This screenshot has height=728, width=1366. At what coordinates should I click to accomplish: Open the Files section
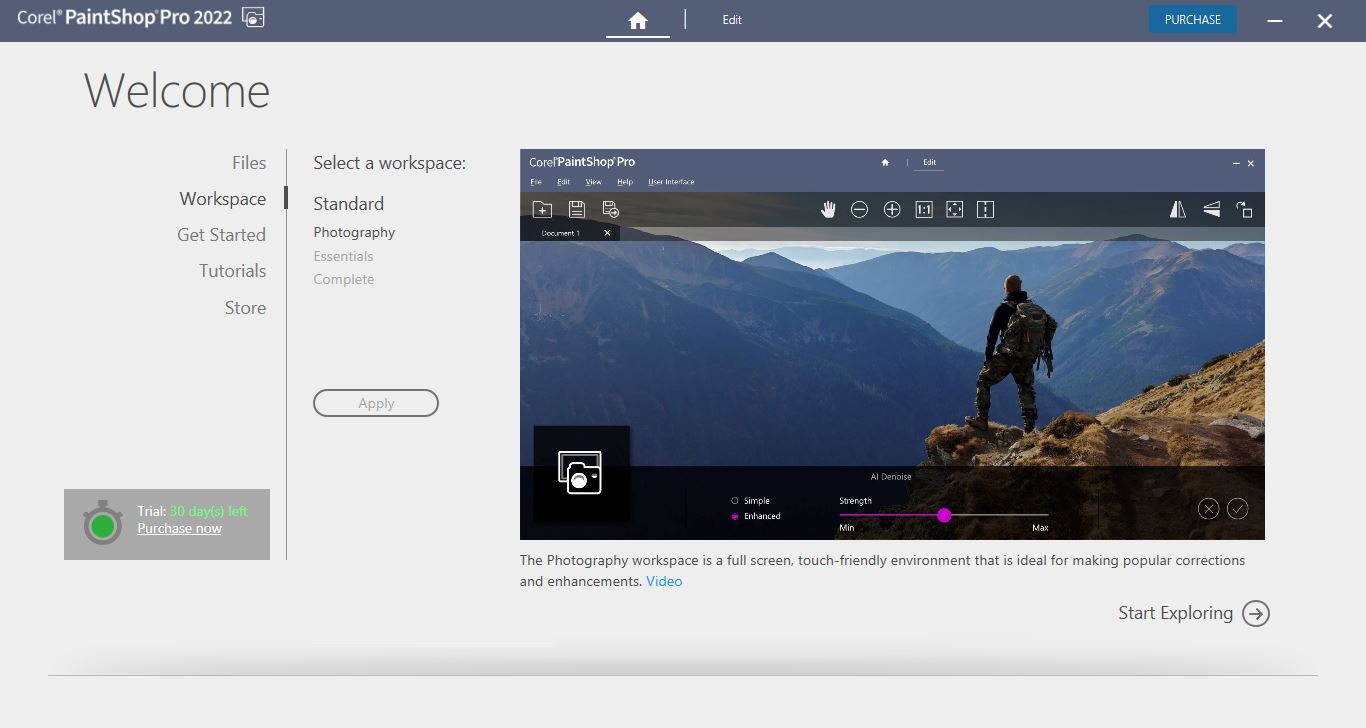point(249,163)
